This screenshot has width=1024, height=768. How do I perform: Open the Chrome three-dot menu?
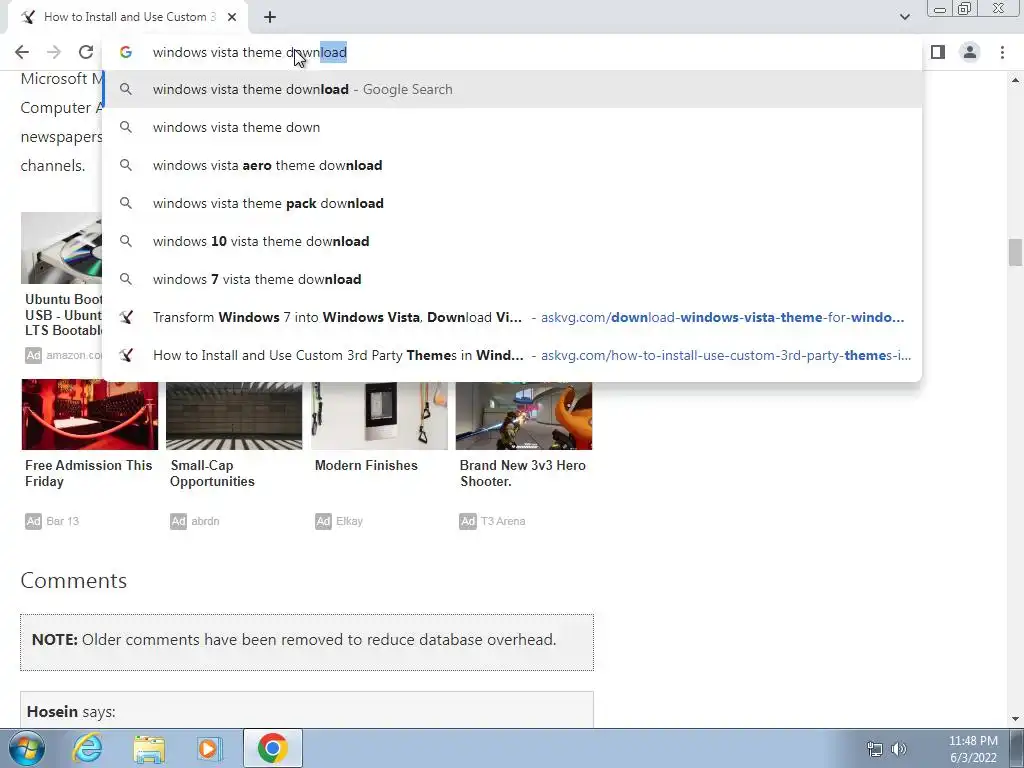click(1002, 52)
